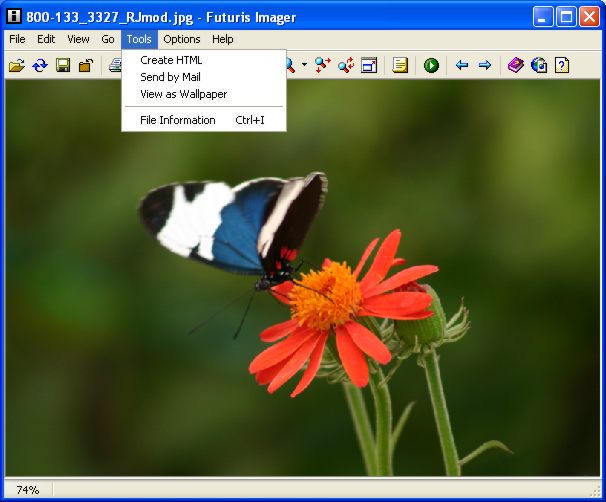Click the question mark document icon
This screenshot has width=606, height=502.
pyautogui.click(x=562, y=65)
